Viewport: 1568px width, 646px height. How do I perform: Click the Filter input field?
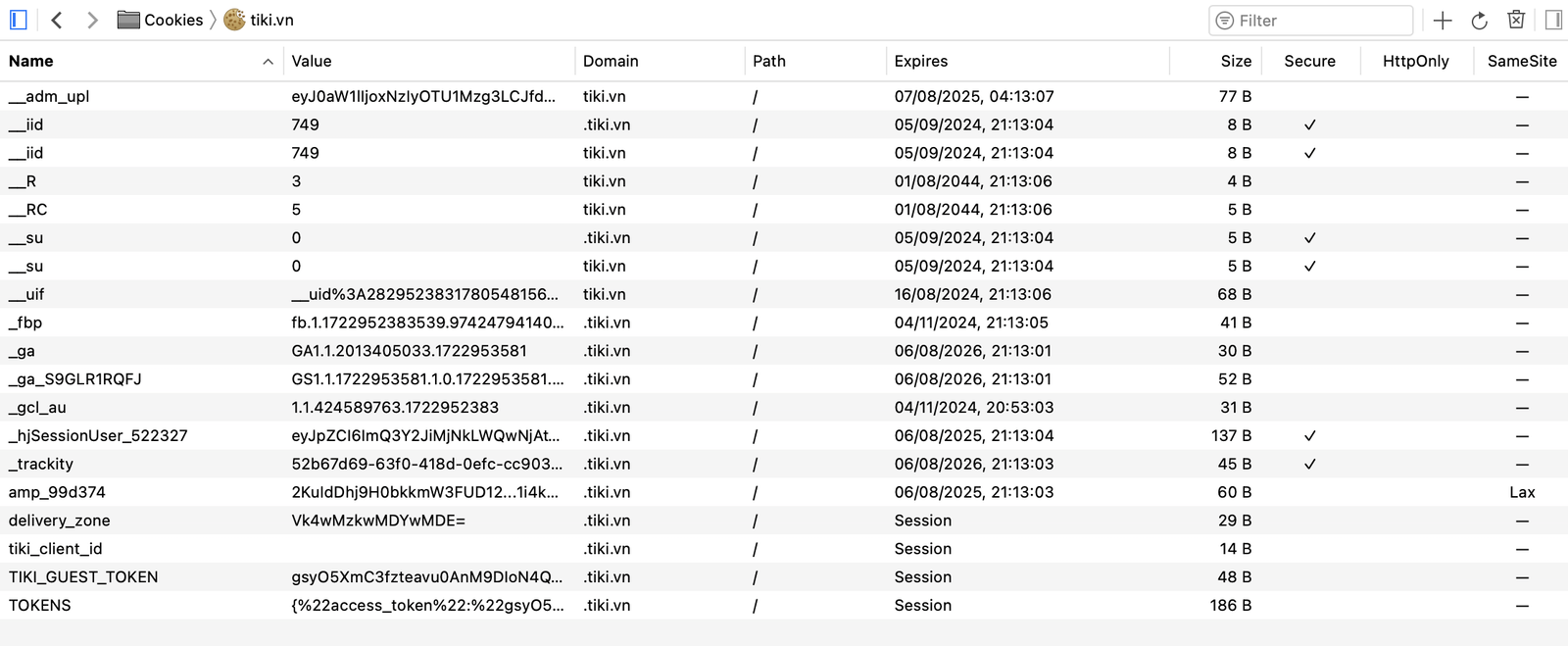(1318, 20)
